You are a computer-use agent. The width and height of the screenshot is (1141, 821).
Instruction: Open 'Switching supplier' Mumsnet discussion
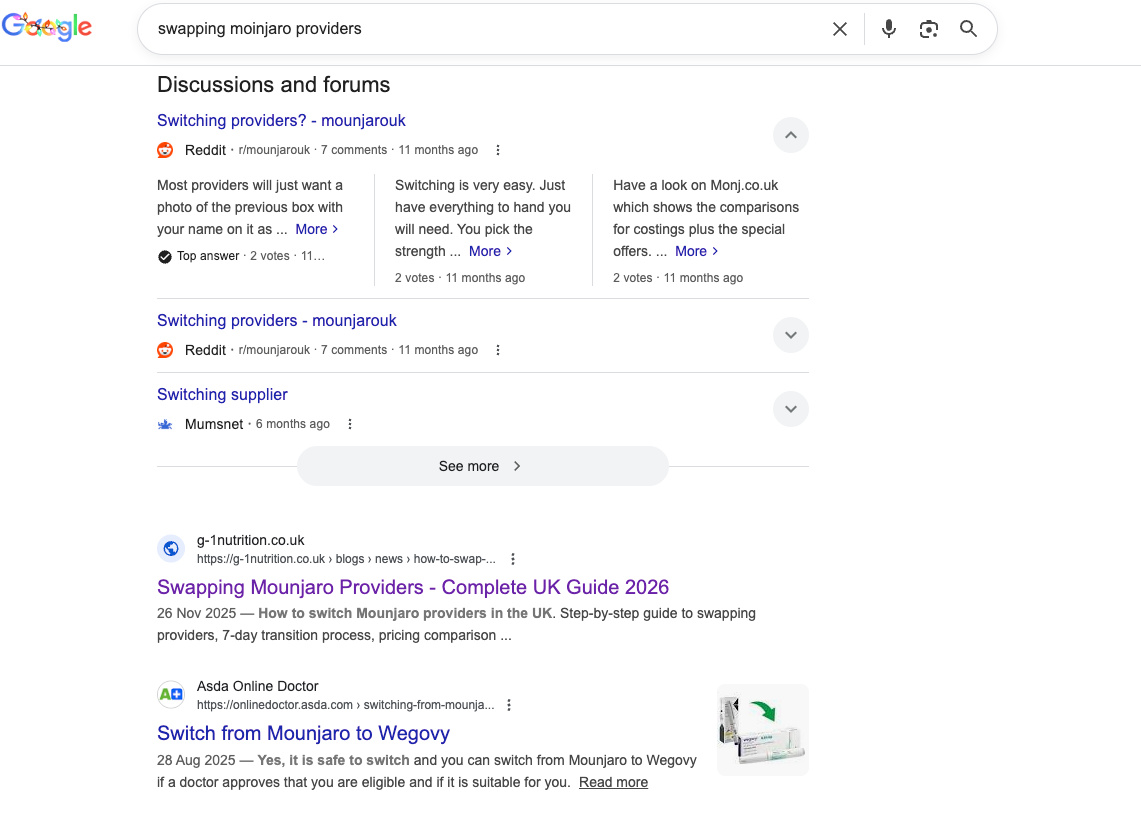coord(222,394)
